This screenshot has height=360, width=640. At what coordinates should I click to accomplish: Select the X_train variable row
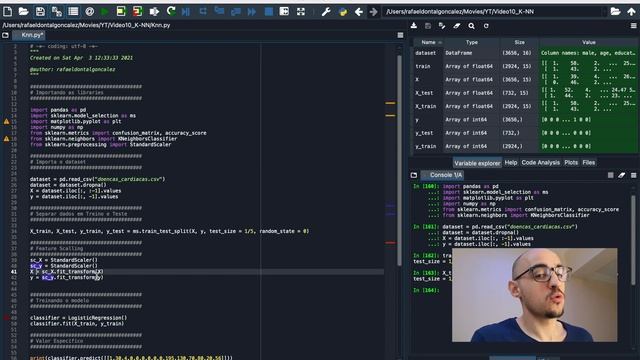click(525, 106)
